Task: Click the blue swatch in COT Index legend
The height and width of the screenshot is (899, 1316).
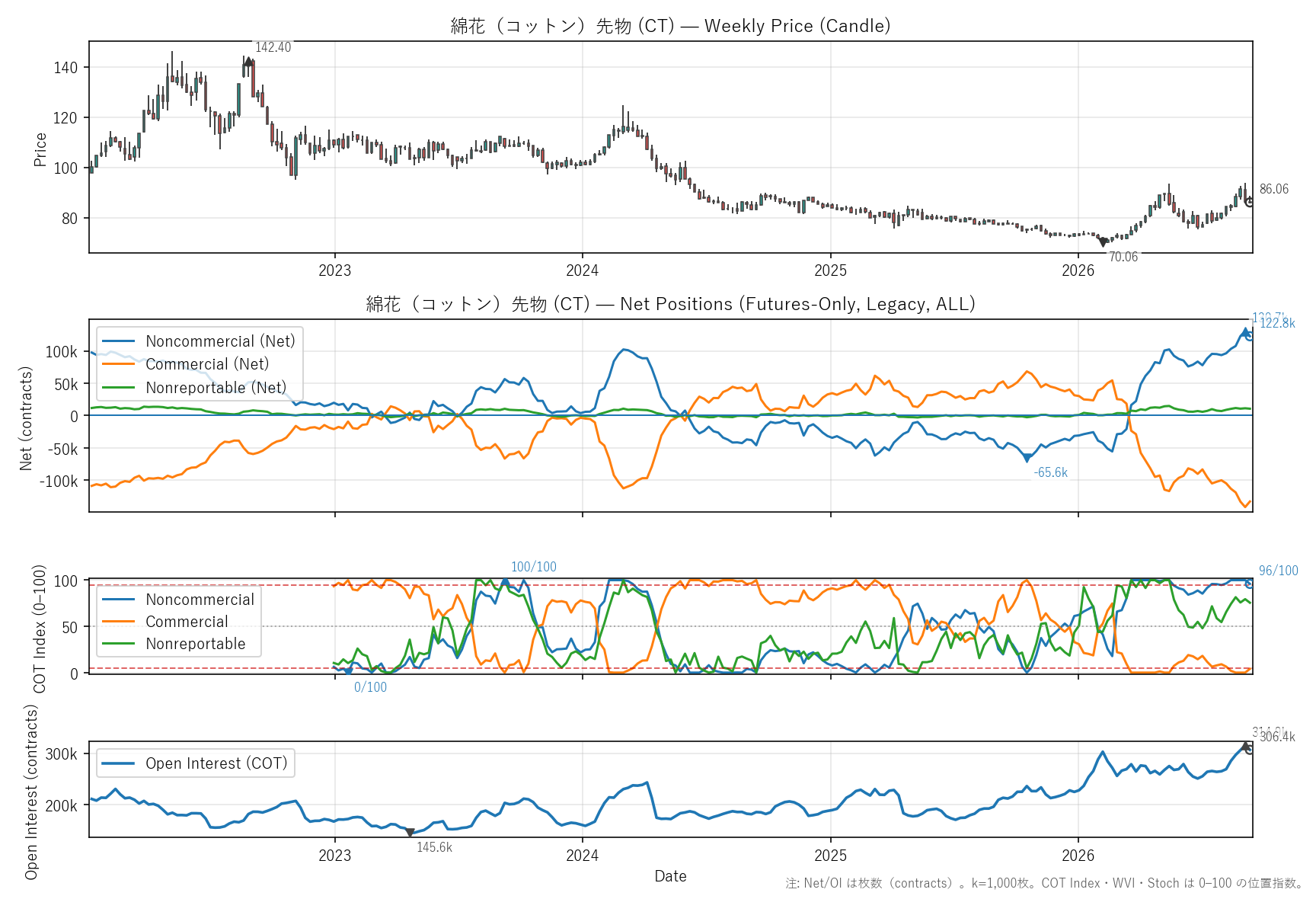Action: pyautogui.click(x=119, y=600)
